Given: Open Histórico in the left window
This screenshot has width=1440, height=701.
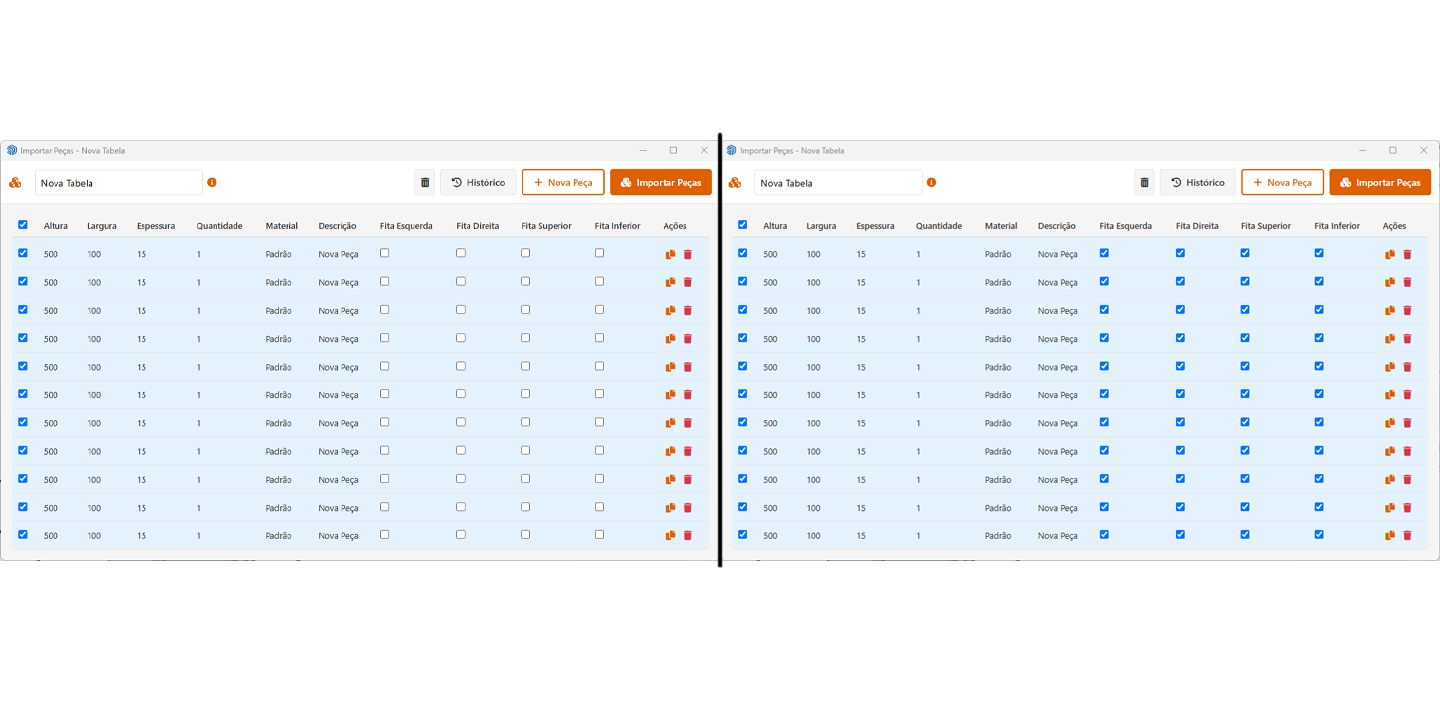Looking at the screenshot, I should (478, 183).
